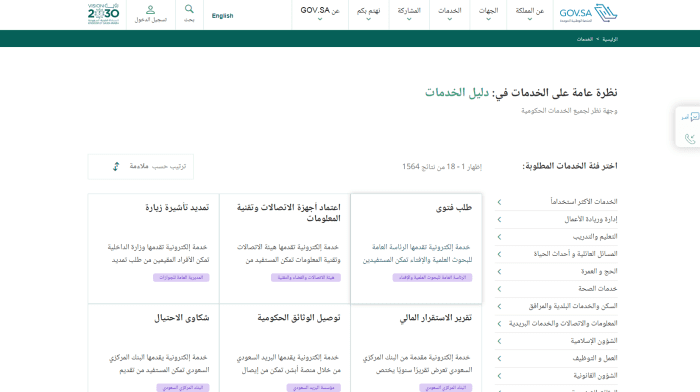Expand السكن والخدمات البلدية والمرافق category

tap(556, 306)
